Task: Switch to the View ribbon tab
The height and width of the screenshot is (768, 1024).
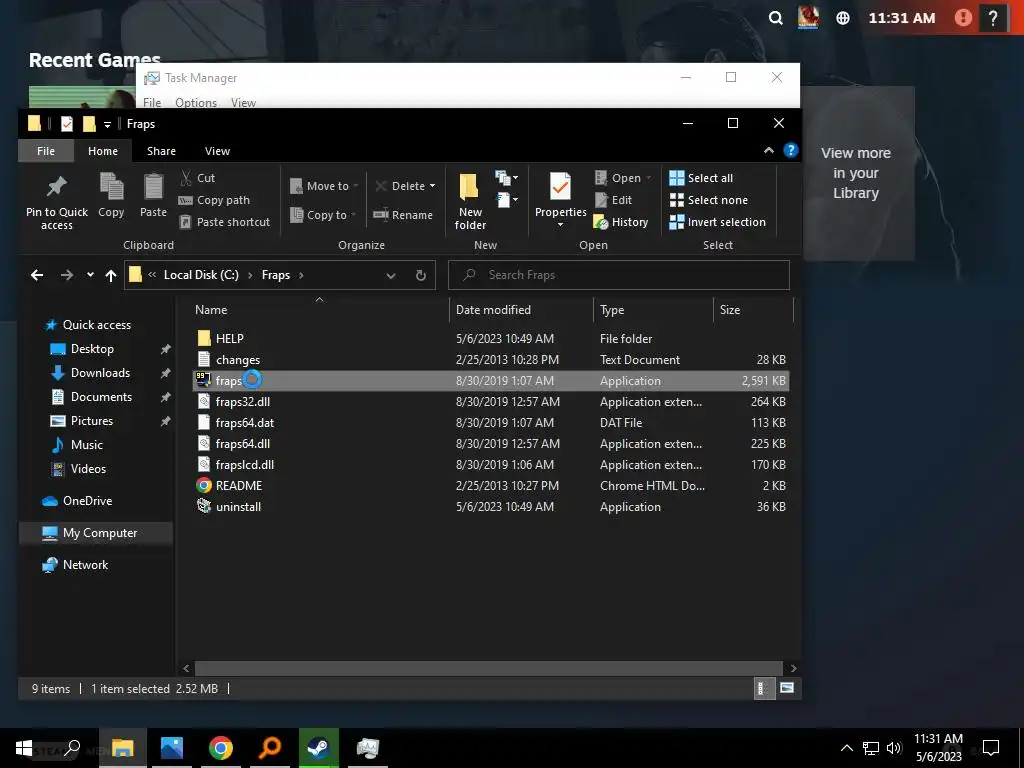Action: tap(217, 151)
